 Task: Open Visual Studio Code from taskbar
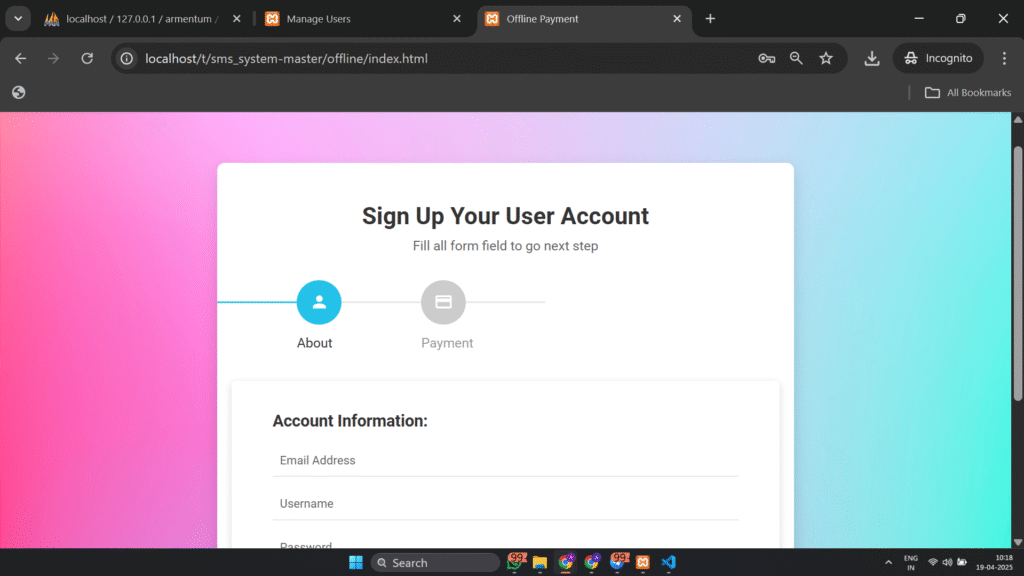(668, 562)
